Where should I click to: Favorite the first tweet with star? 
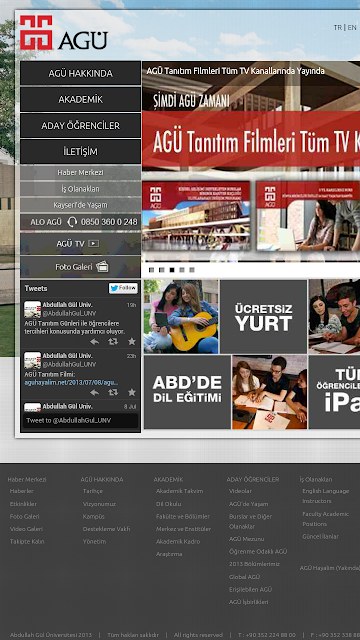(x=131, y=342)
